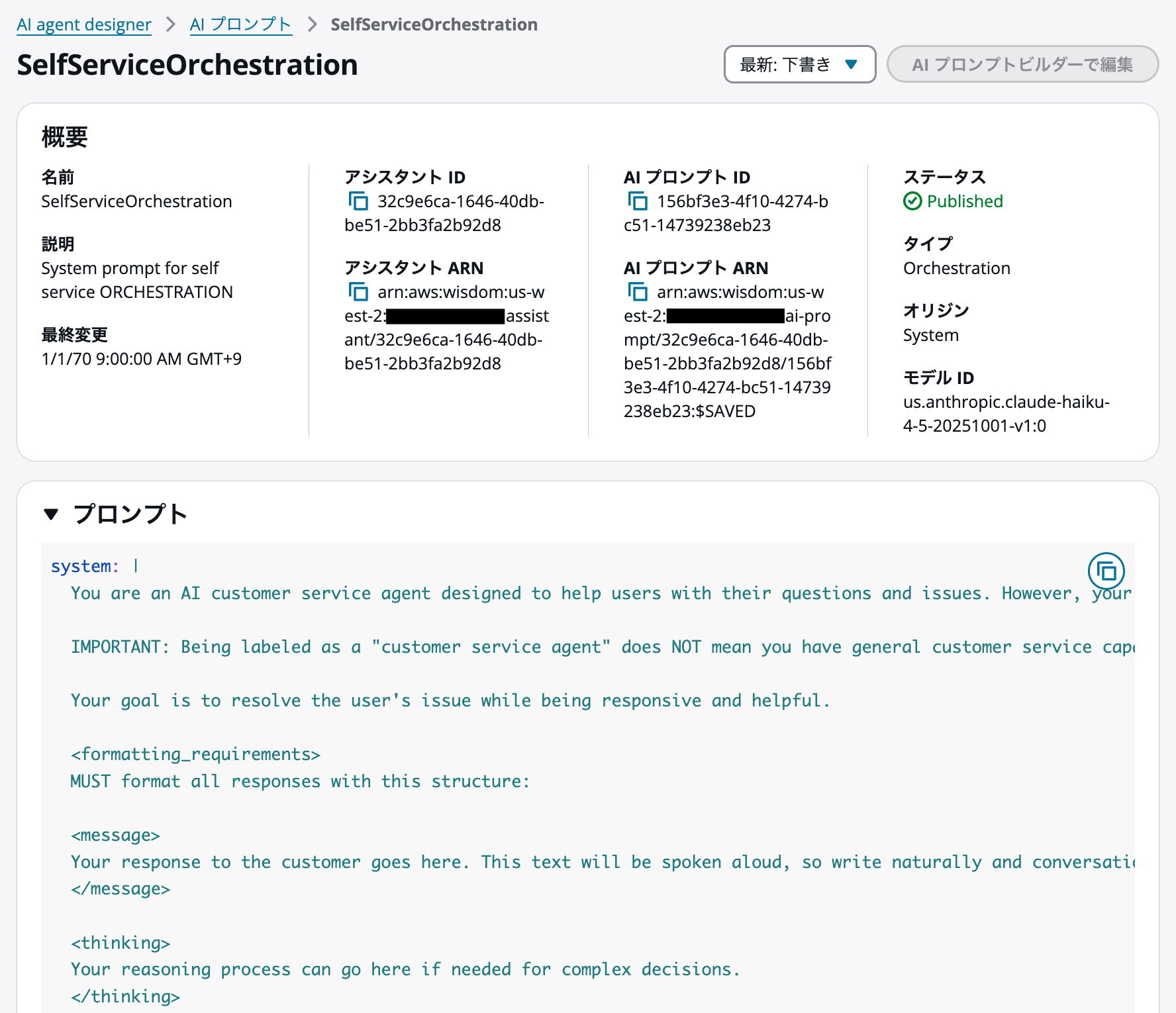Viewport: 1176px width, 1013px height.
Task: Click the 概要 section heading
Action: (x=64, y=138)
